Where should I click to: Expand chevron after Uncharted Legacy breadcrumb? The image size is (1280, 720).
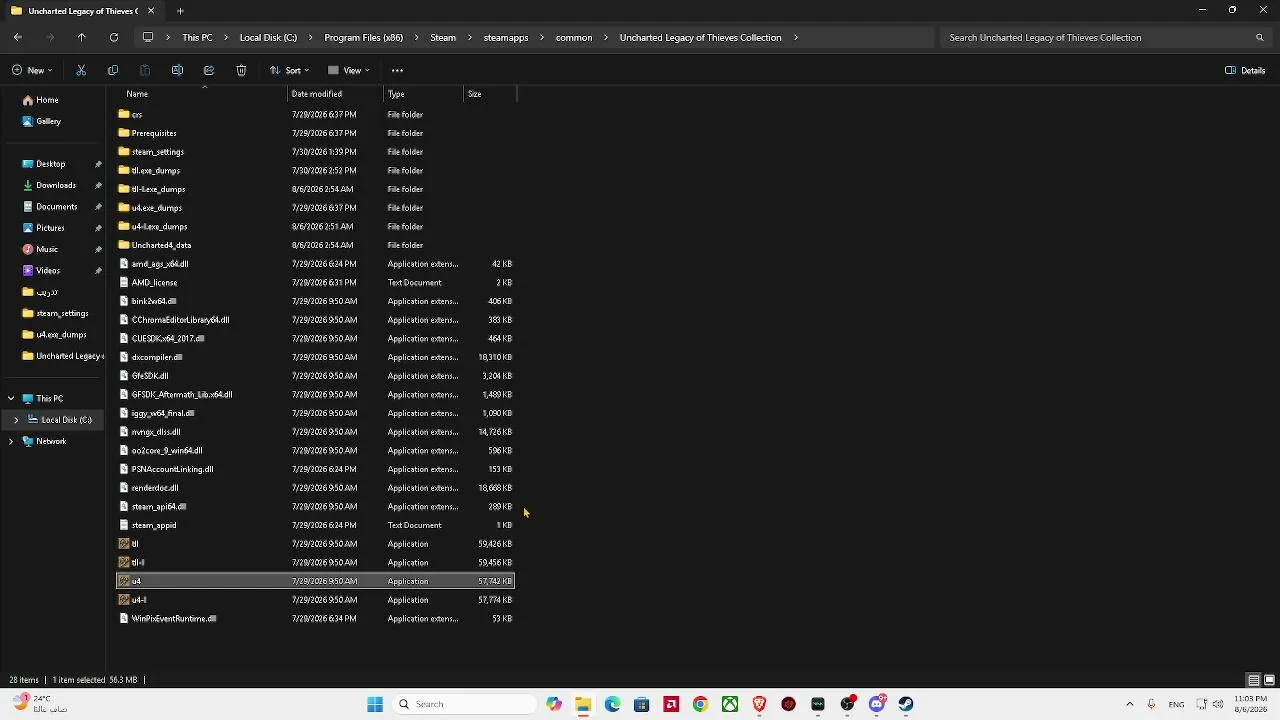coord(796,37)
